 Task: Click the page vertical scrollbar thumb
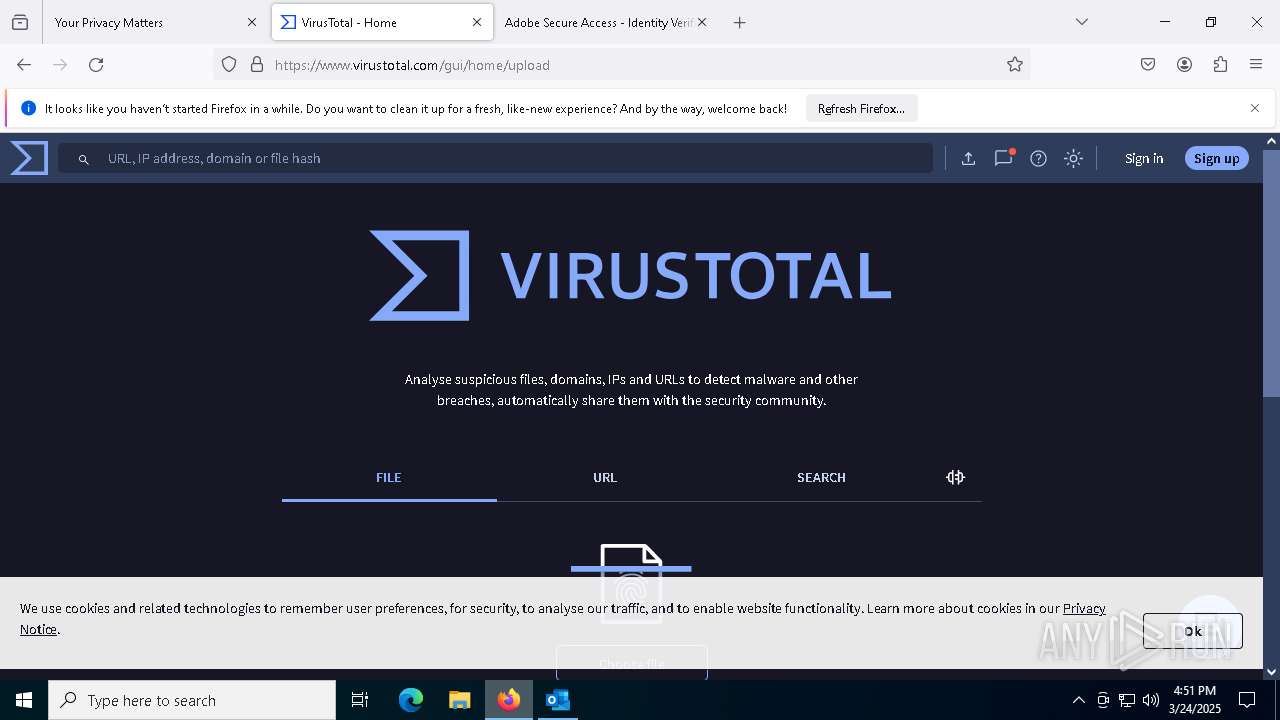point(1271,272)
